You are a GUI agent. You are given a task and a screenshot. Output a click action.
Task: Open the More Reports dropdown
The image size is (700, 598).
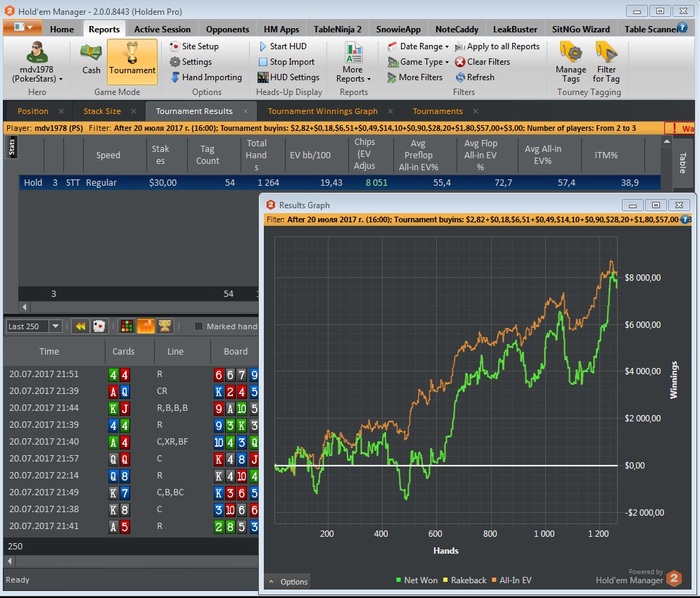click(x=353, y=62)
